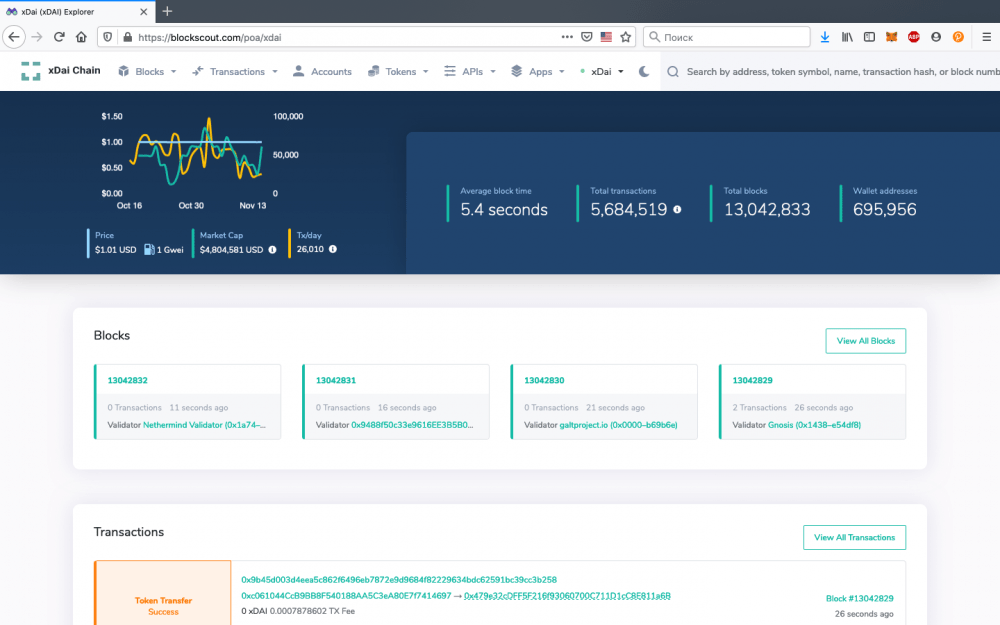Click the xDai Chain logo
Image resolution: width=1000 pixels, height=625 pixels.
pos(61,71)
